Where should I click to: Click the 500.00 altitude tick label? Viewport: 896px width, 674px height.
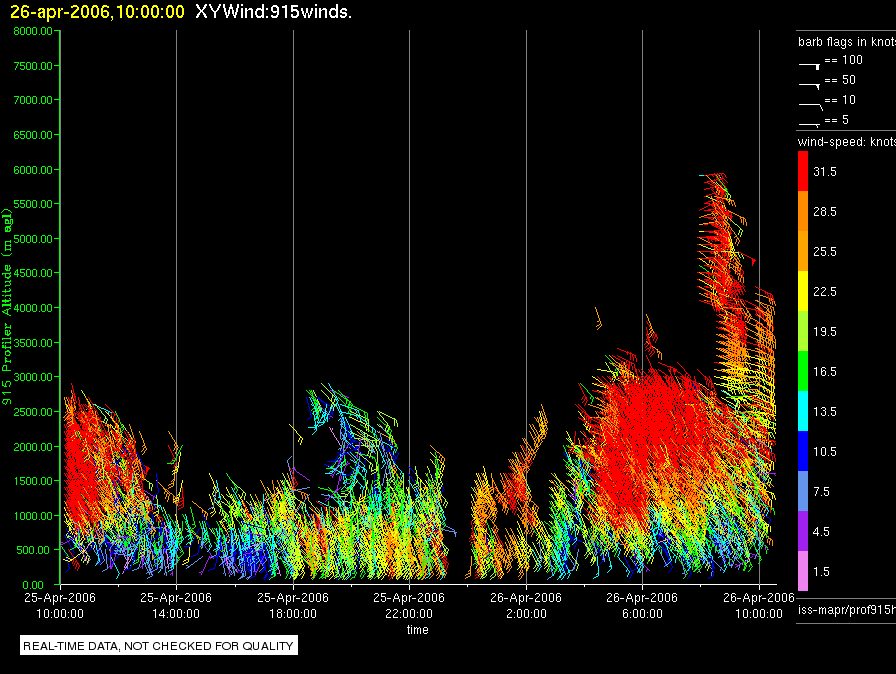coord(33,550)
